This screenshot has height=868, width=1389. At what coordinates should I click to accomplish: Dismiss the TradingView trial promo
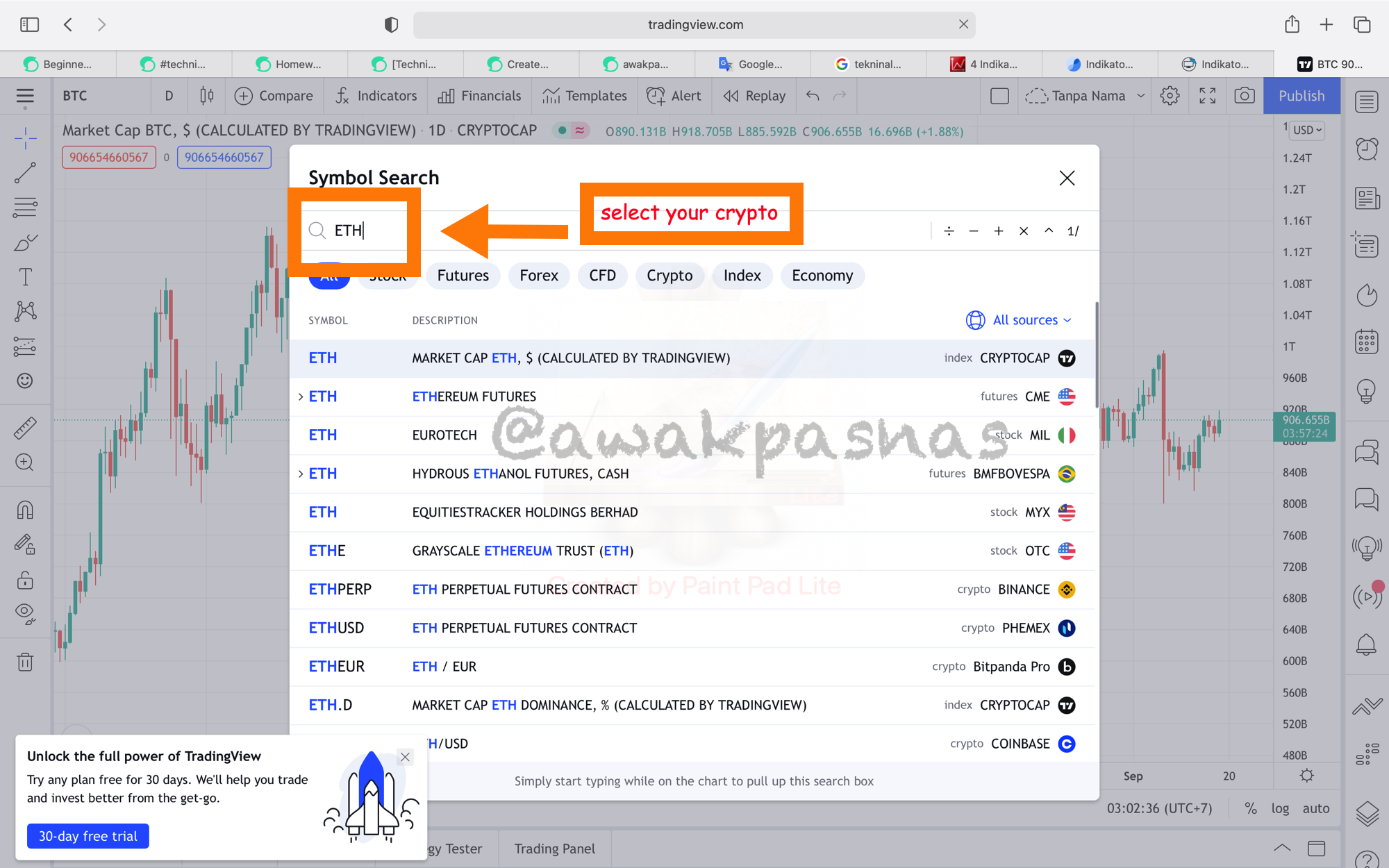click(405, 757)
